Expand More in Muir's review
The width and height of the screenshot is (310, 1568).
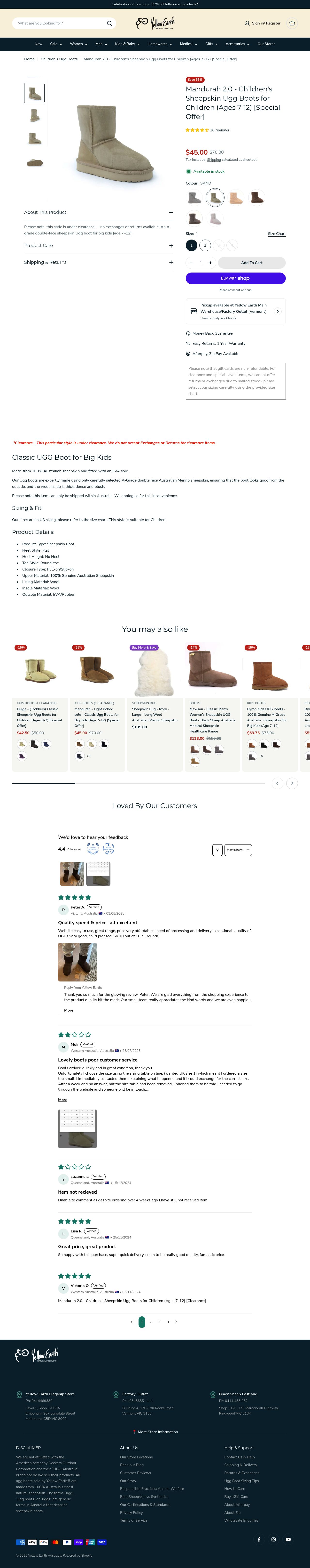tap(63, 1100)
